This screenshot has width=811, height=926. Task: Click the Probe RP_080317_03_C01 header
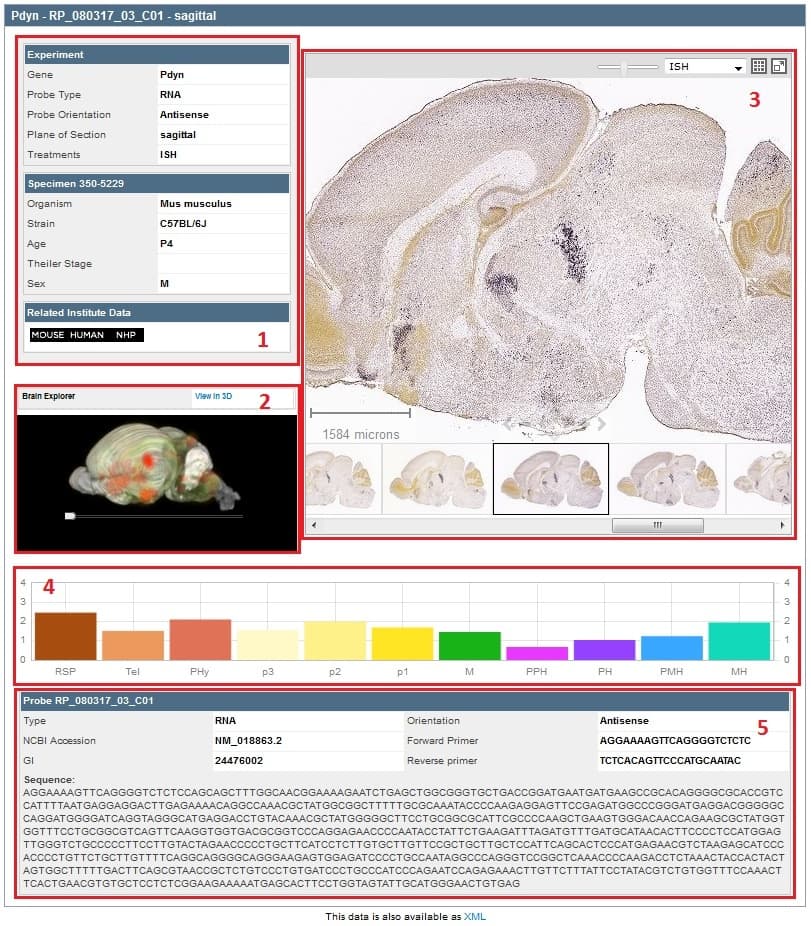click(405, 701)
